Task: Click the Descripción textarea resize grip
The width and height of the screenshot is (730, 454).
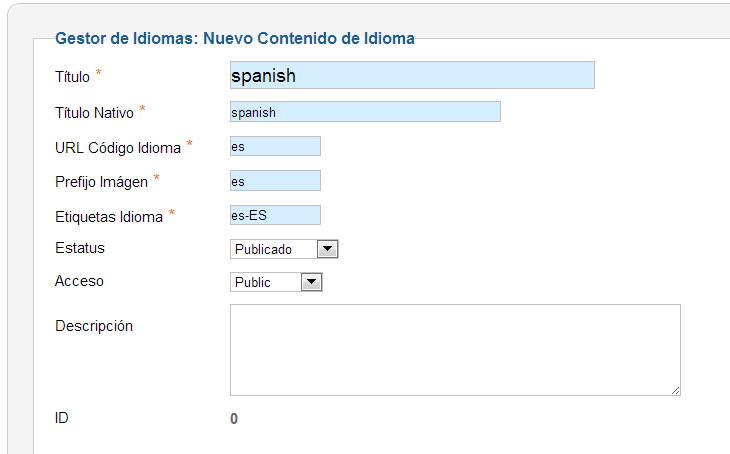Action: click(x=676, y=391)
